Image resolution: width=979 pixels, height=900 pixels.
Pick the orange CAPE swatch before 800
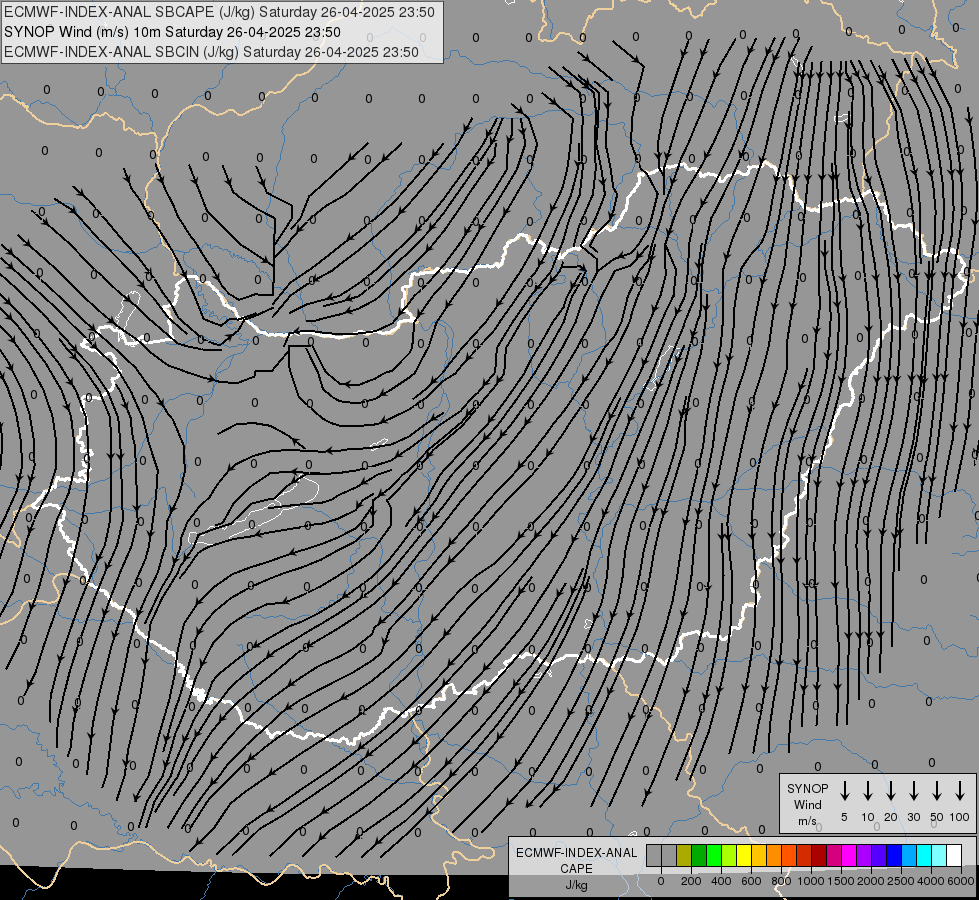point(775,855)
